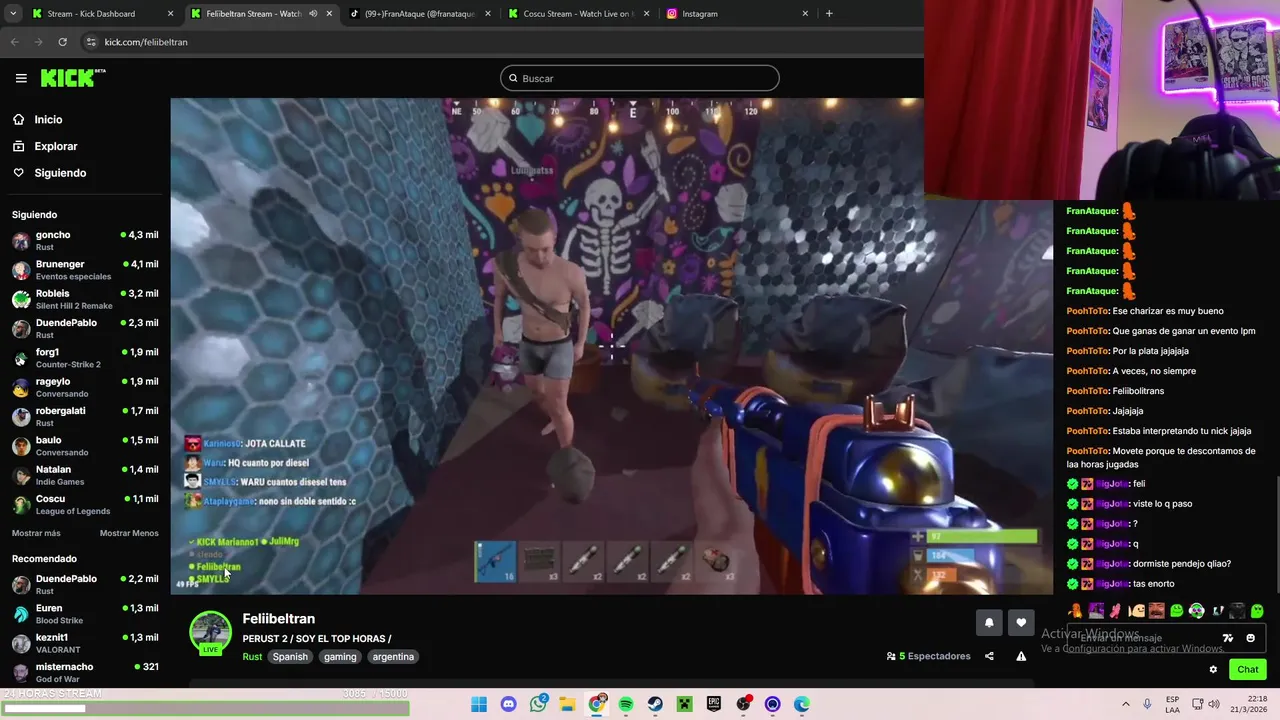
Task: Open Microsoft Edge from the taskbar
Action: pyautogui.click(x=802, y=704)
